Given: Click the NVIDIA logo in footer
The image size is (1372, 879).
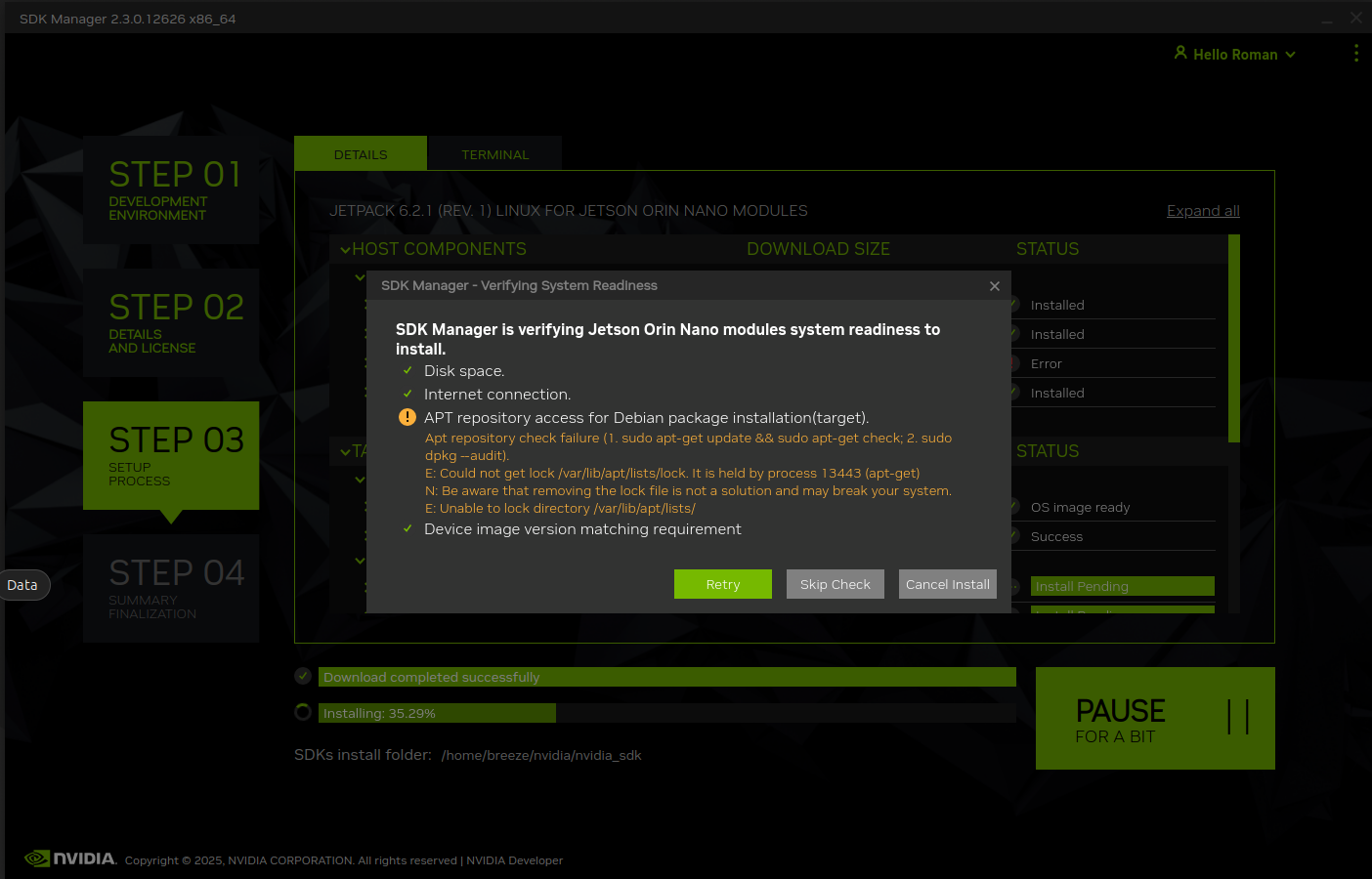Looking at the screenshot, I should 70,858.
